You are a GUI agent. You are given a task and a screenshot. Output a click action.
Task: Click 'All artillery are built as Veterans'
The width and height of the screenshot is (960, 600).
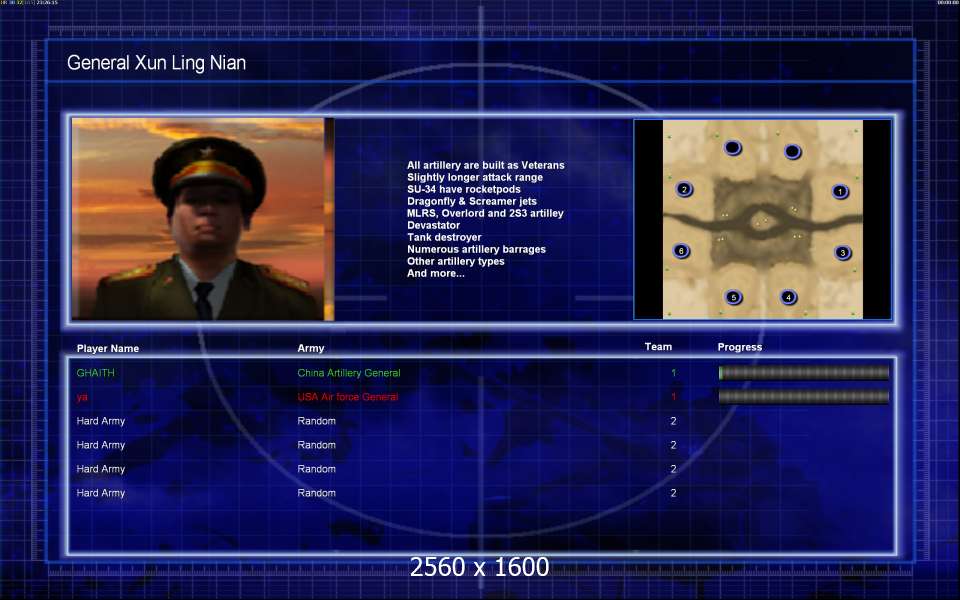click(x=486, y=165)
